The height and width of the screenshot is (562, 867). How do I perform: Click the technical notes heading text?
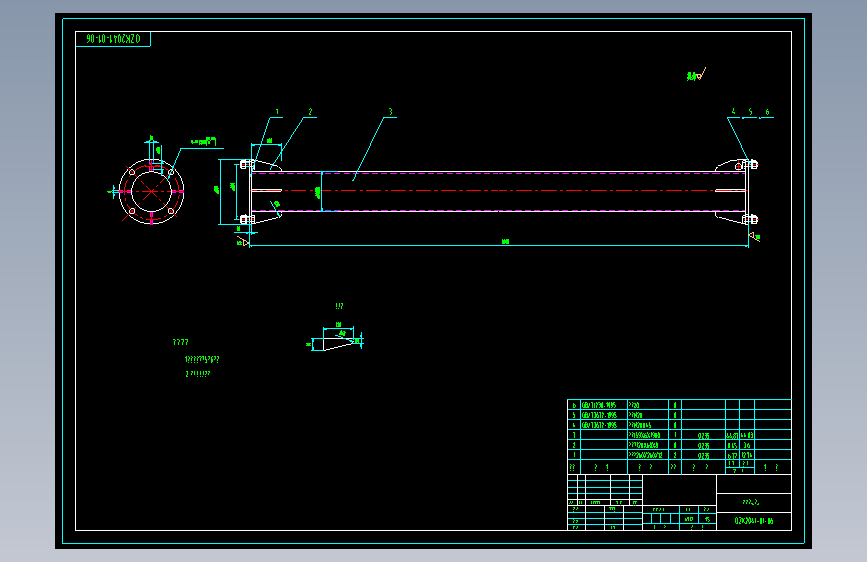click(180, 342)
